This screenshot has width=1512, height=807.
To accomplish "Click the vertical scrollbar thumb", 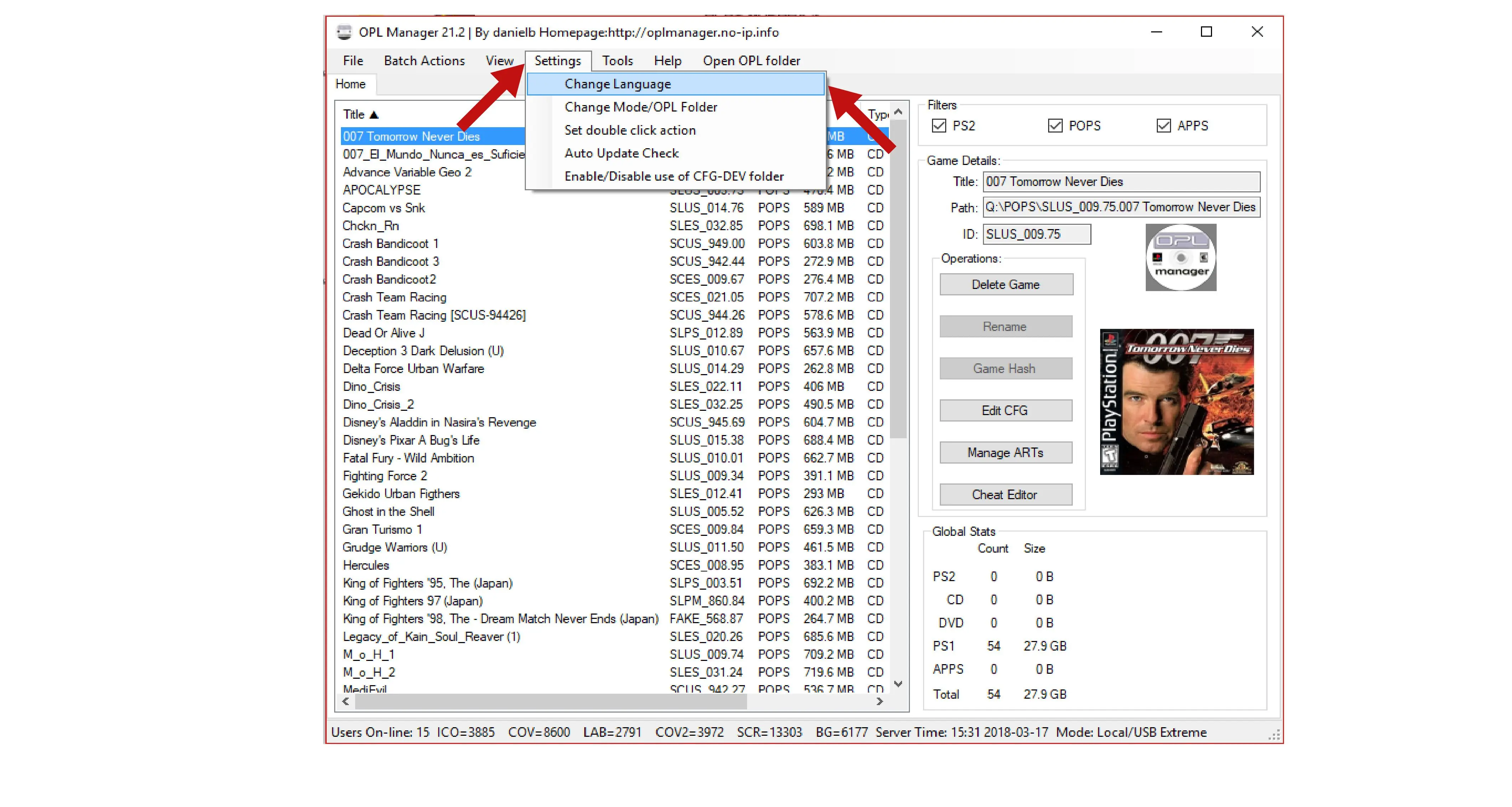I will pyautogui.click(x=898, y=279).
